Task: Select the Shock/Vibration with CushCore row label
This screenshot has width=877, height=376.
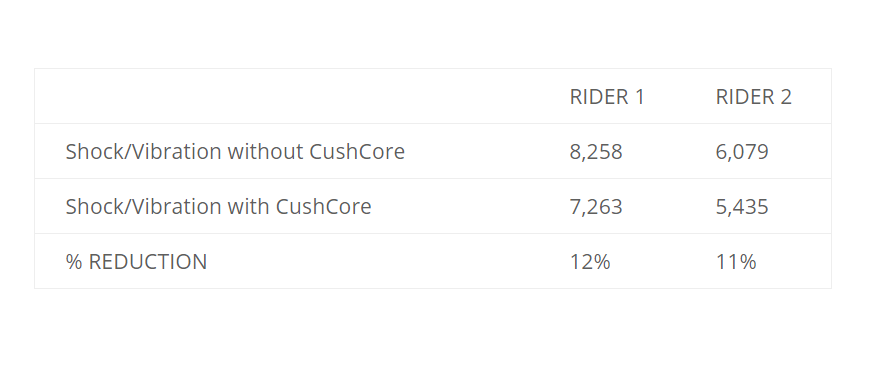Action: coord(218,206)
